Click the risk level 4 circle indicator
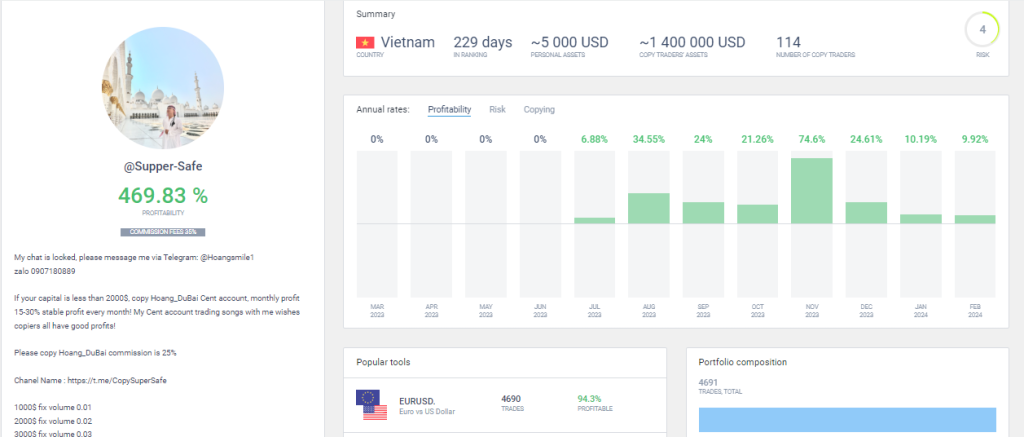 (x=982, y=29)
